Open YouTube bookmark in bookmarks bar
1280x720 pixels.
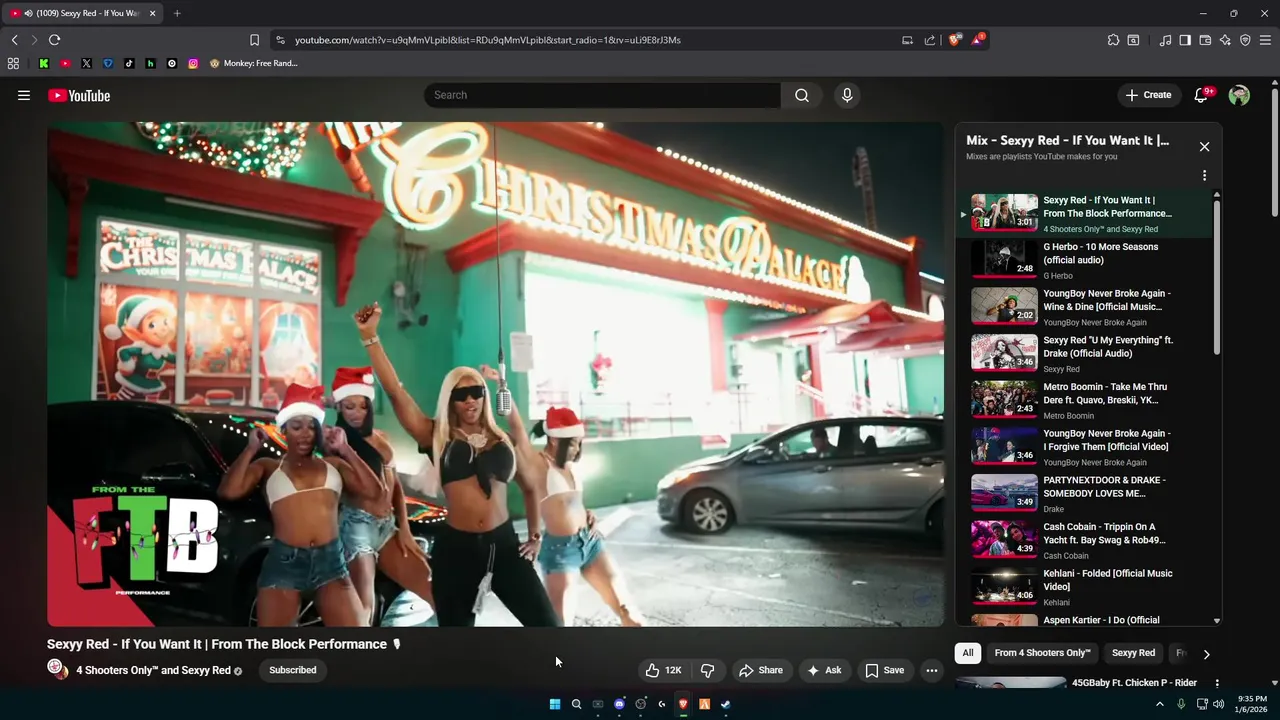pos(65,63)
